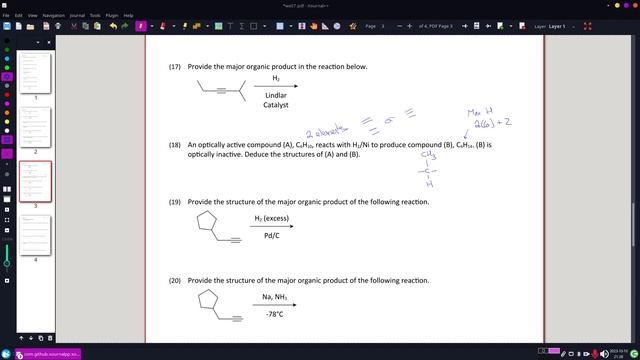Open the Tools menu
Image resolution: width=640 pixels, height=360 pixels.
[95, 16]
